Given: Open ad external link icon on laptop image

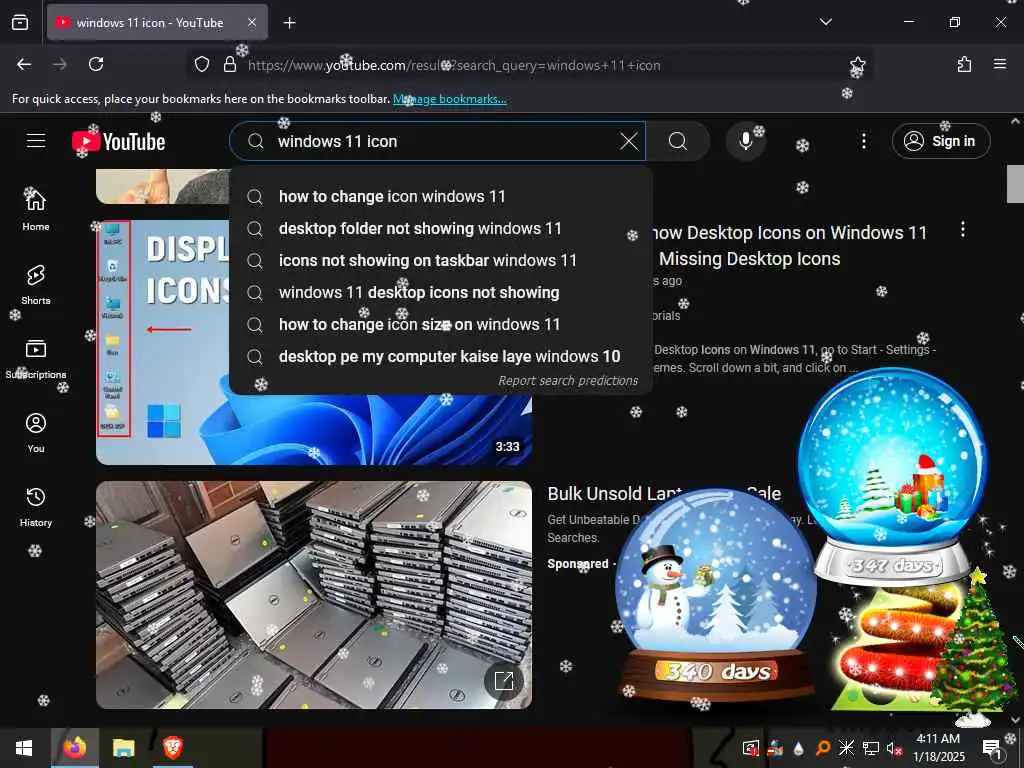Looking at the screenshot, I should 504,680.
